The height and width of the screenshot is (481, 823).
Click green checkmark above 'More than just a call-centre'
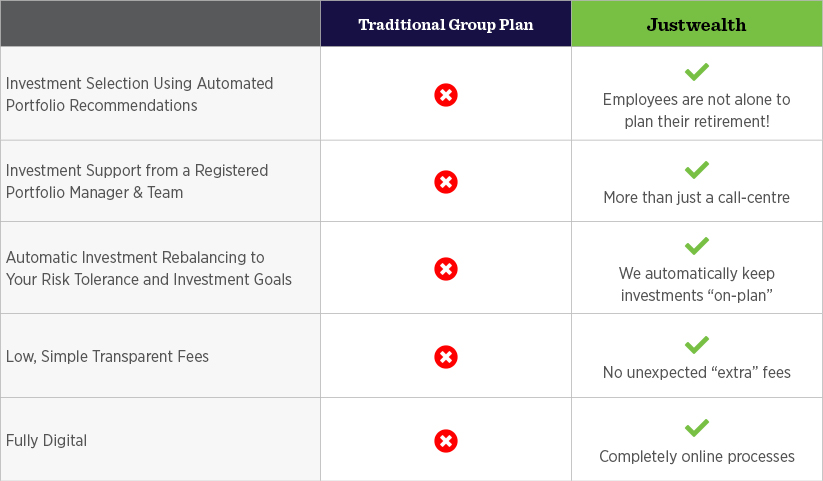[x=697, y=170]
